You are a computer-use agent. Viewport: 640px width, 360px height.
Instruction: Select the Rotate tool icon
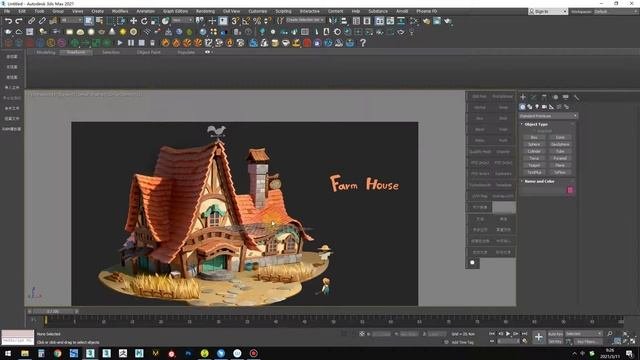pyautogui.click(x=144, y=21)
